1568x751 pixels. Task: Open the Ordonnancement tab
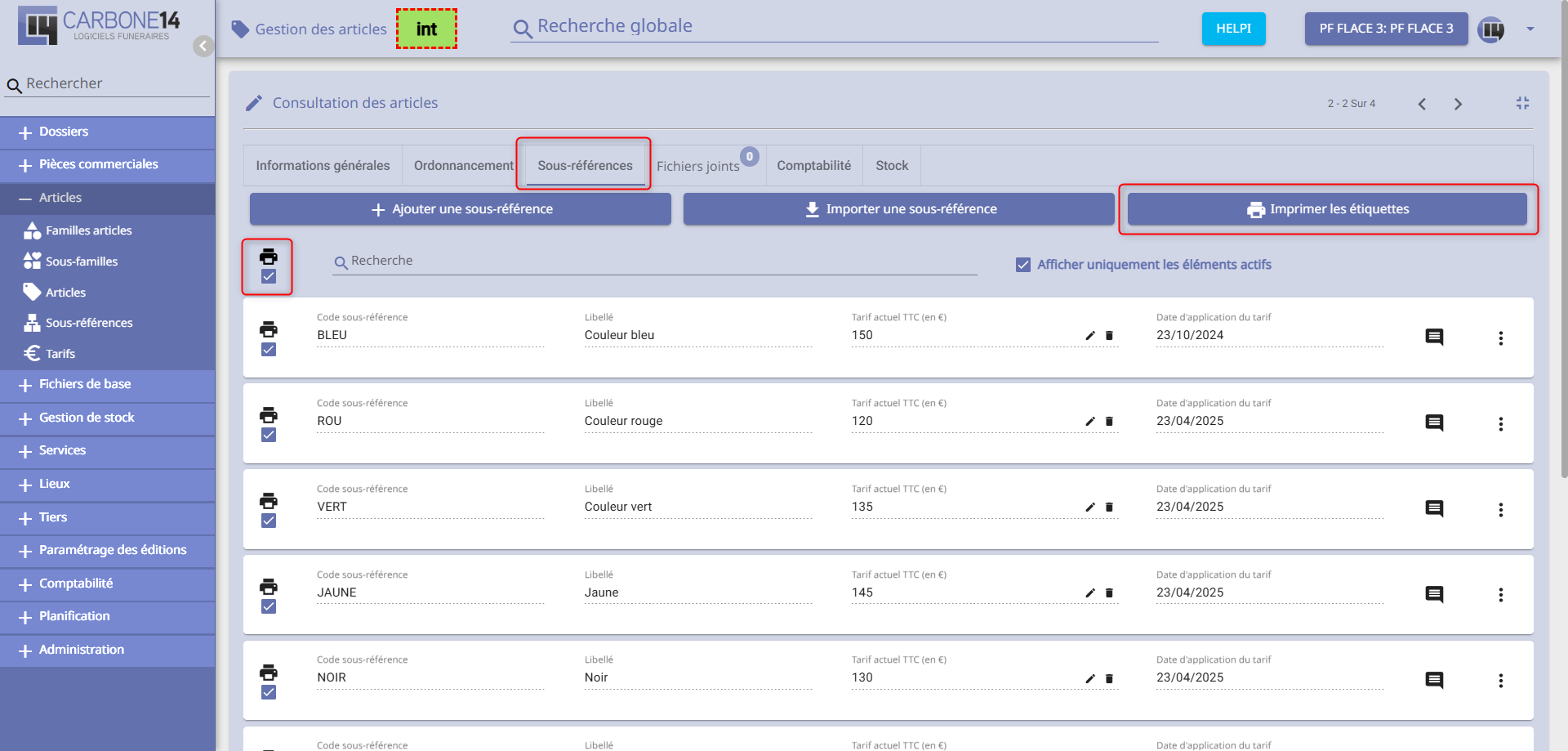(463, 166)
